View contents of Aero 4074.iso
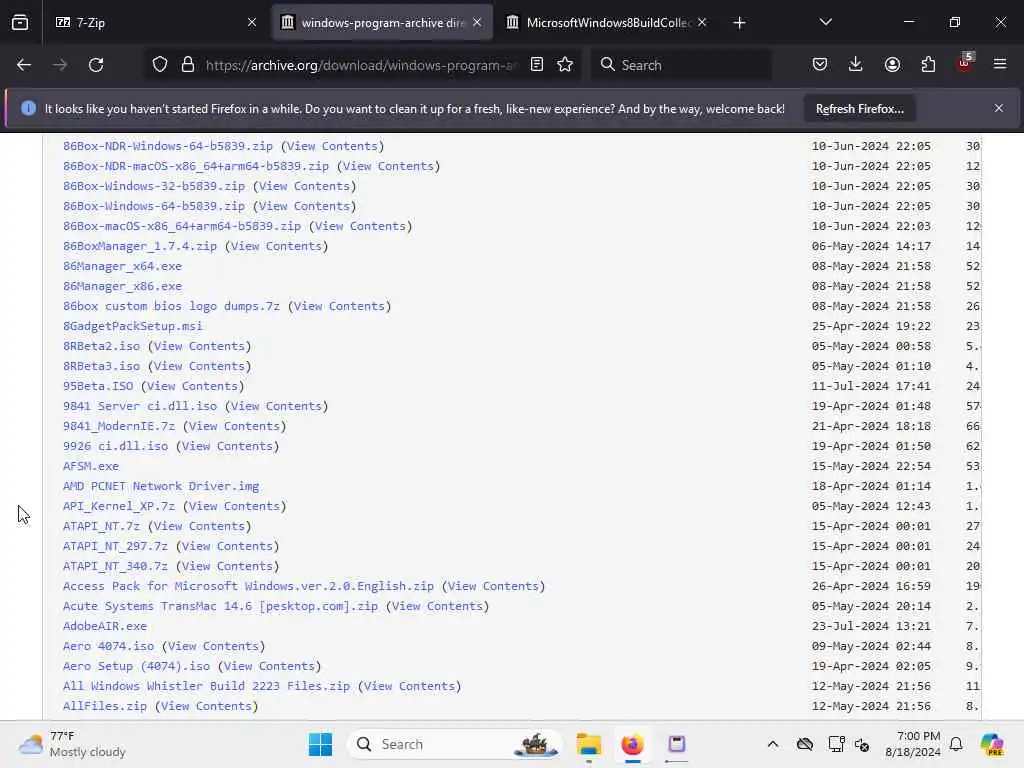Image resolution: width=1024 pixels, height=768 pixels. [214, 647]
